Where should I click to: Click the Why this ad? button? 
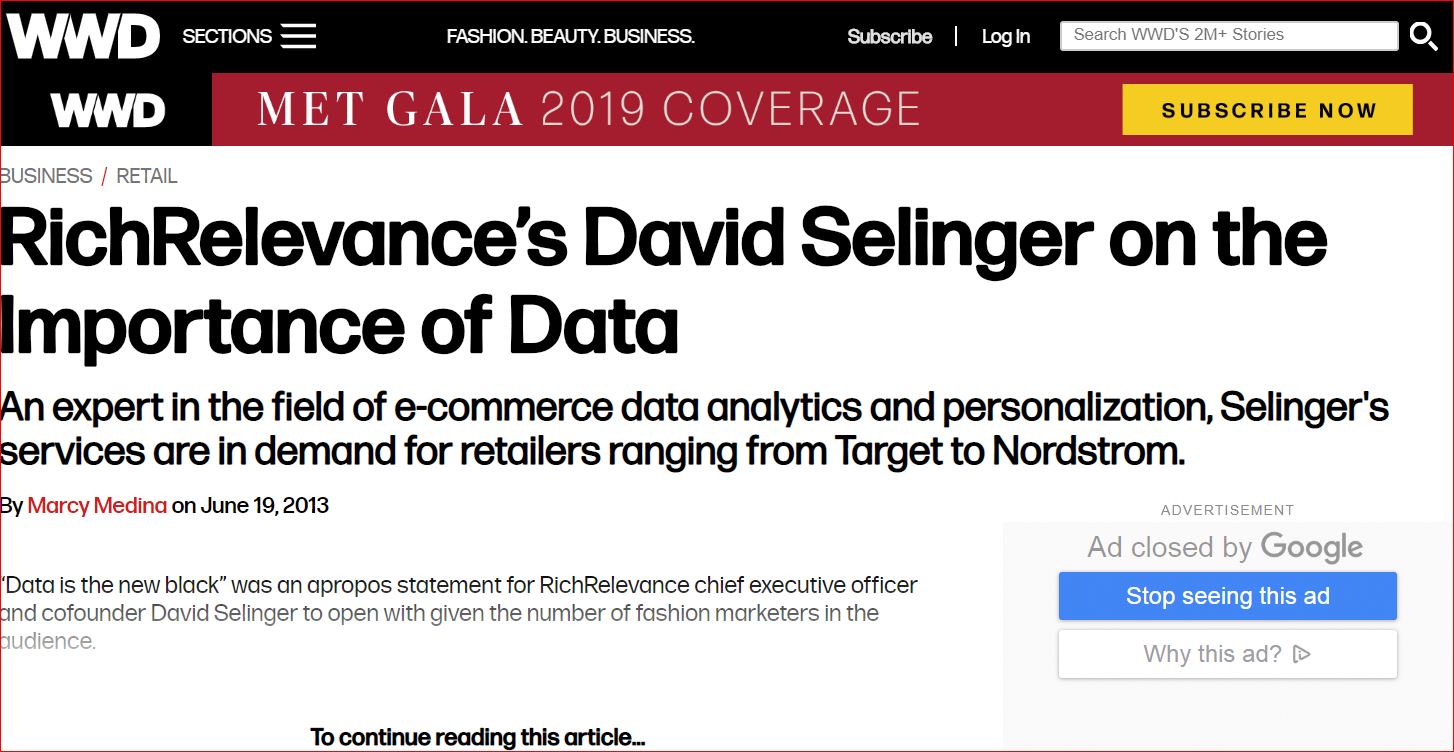pos(1228,654)
